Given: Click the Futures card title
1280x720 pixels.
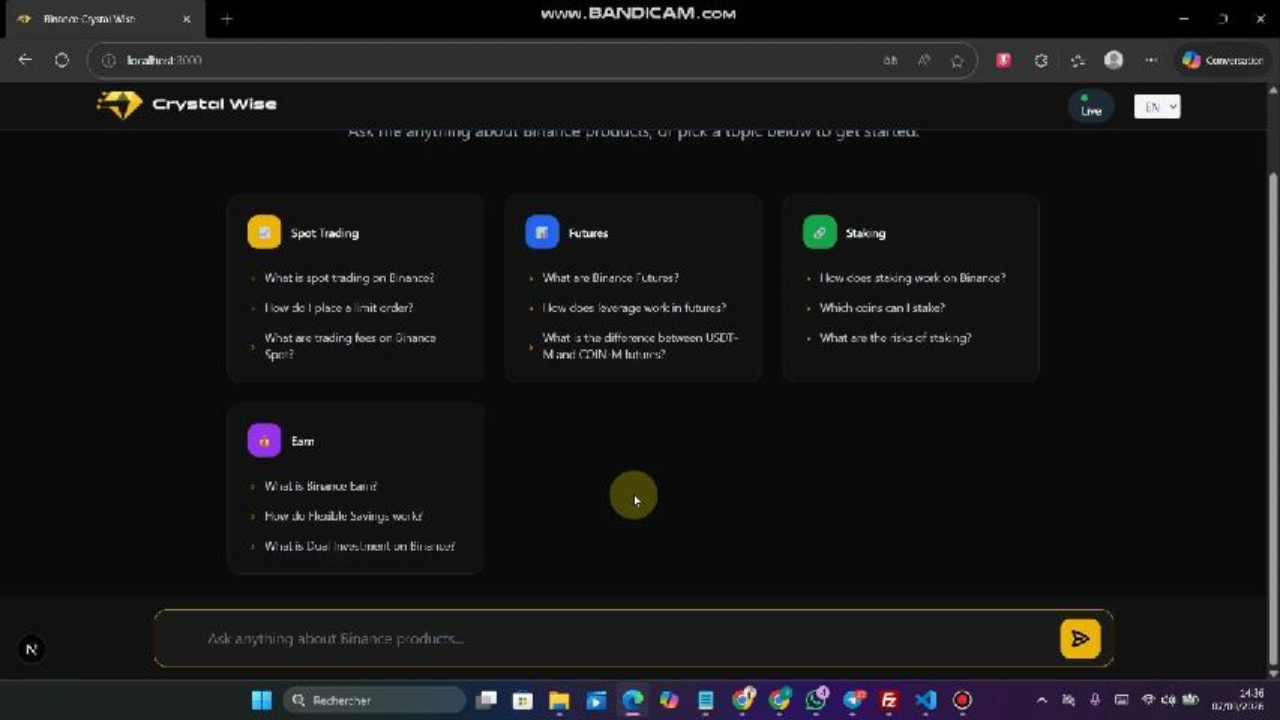Looking at the screenshot, I should tap(588, 233).
